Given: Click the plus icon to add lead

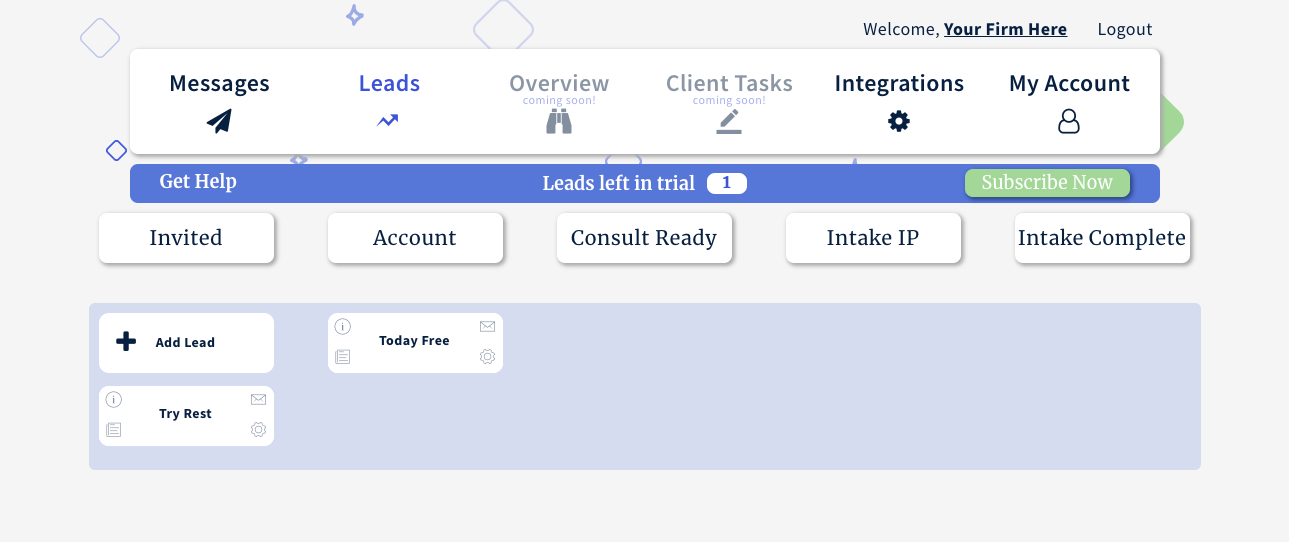Looking at the screenshot, I should tap(126, 342).
